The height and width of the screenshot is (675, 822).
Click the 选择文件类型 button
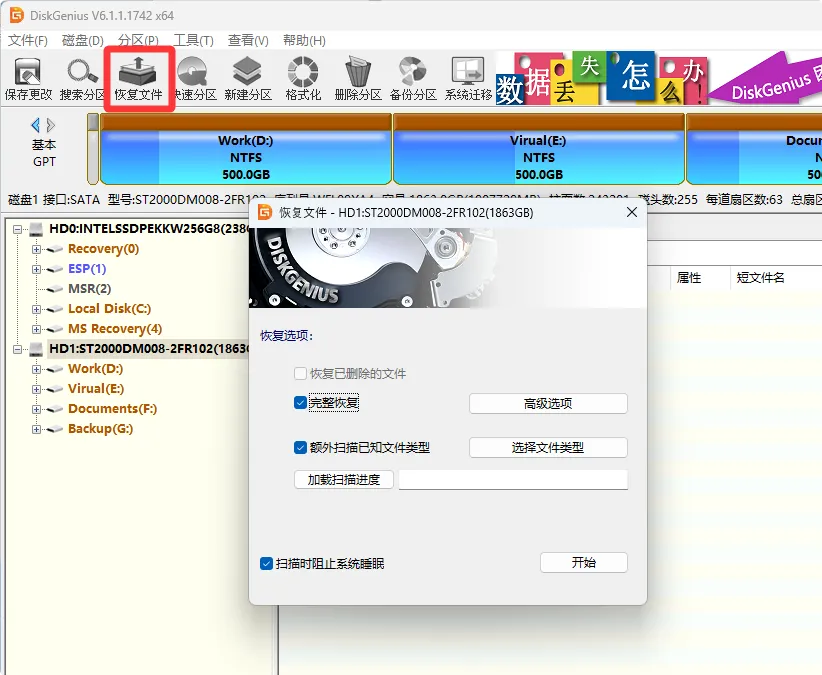[x=548, y=448]
